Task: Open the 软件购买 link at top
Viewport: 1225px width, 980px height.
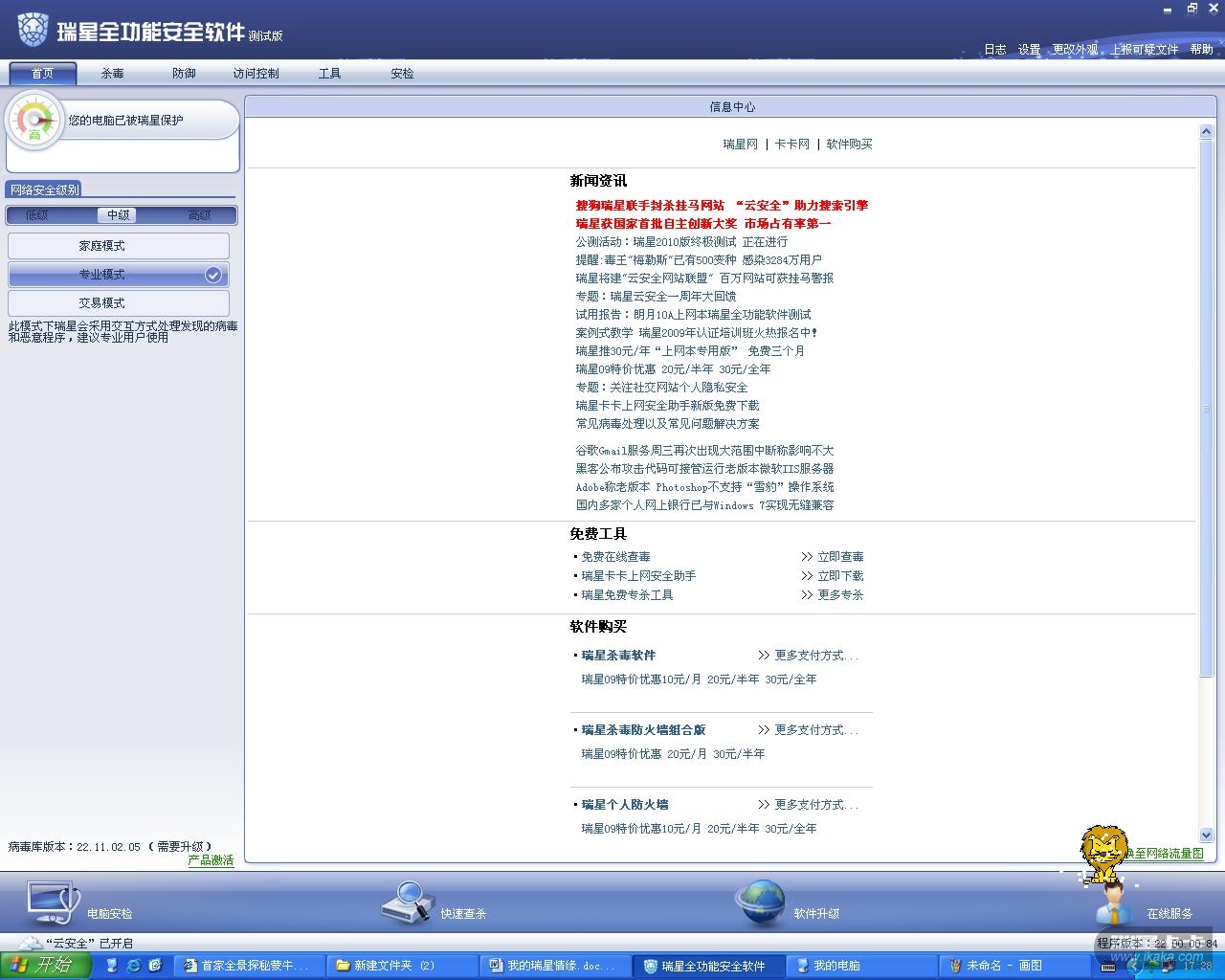Action: [850, 145]
